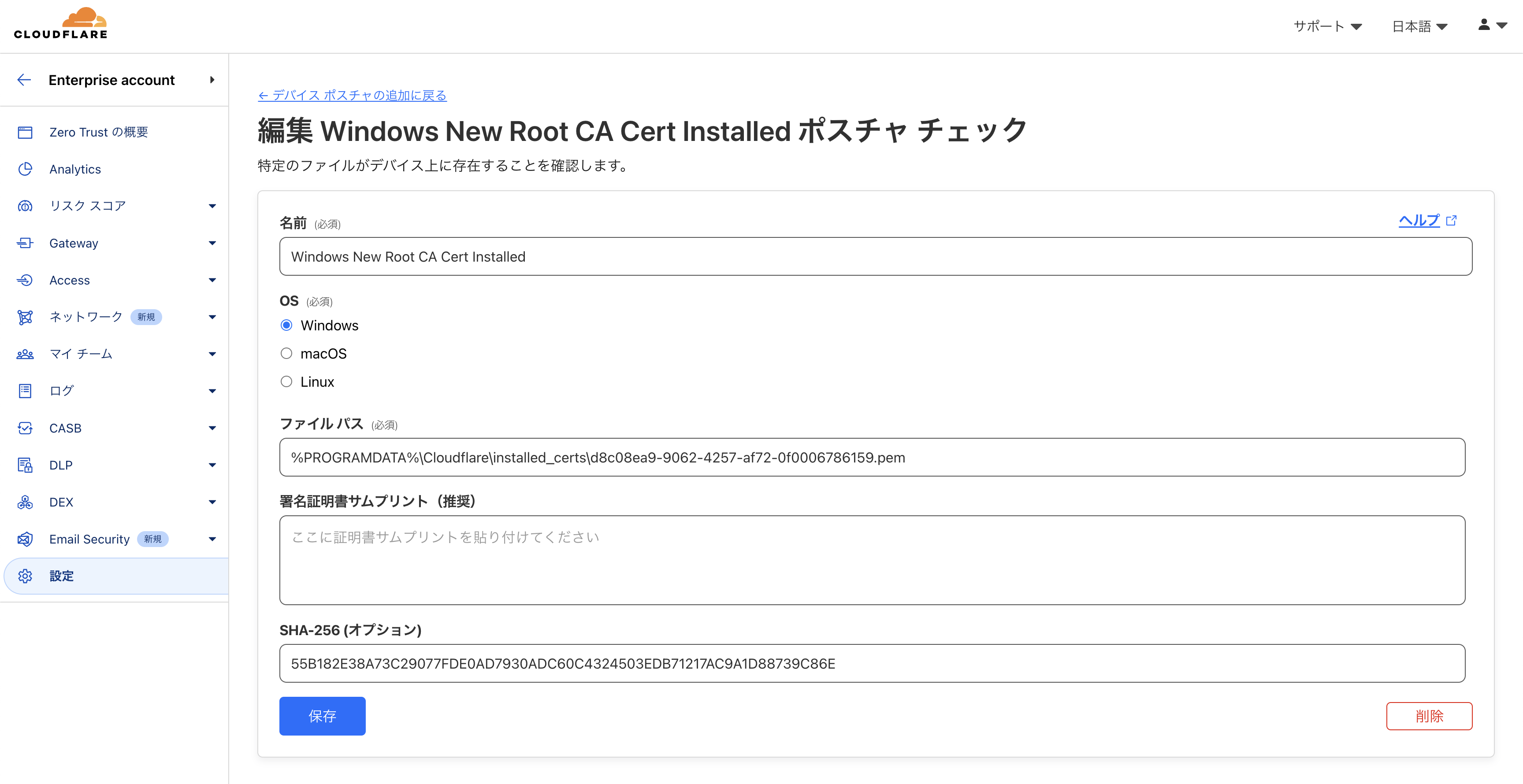The height and width of the screenshot is (784, 1523).
Task: Click the Analytics pie chart icon
Action: [x=25, y=169]
